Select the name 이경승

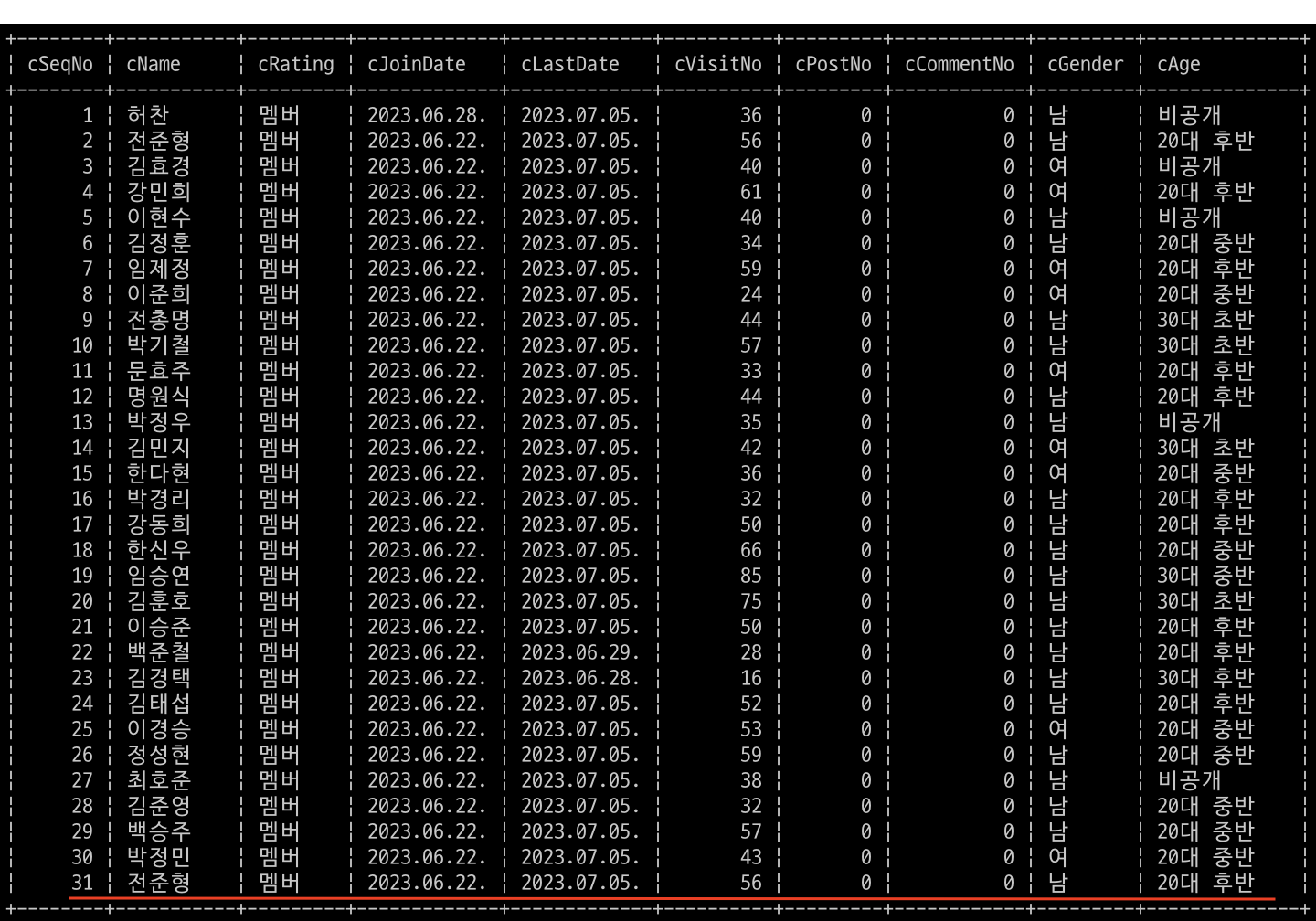pos(159,729)
